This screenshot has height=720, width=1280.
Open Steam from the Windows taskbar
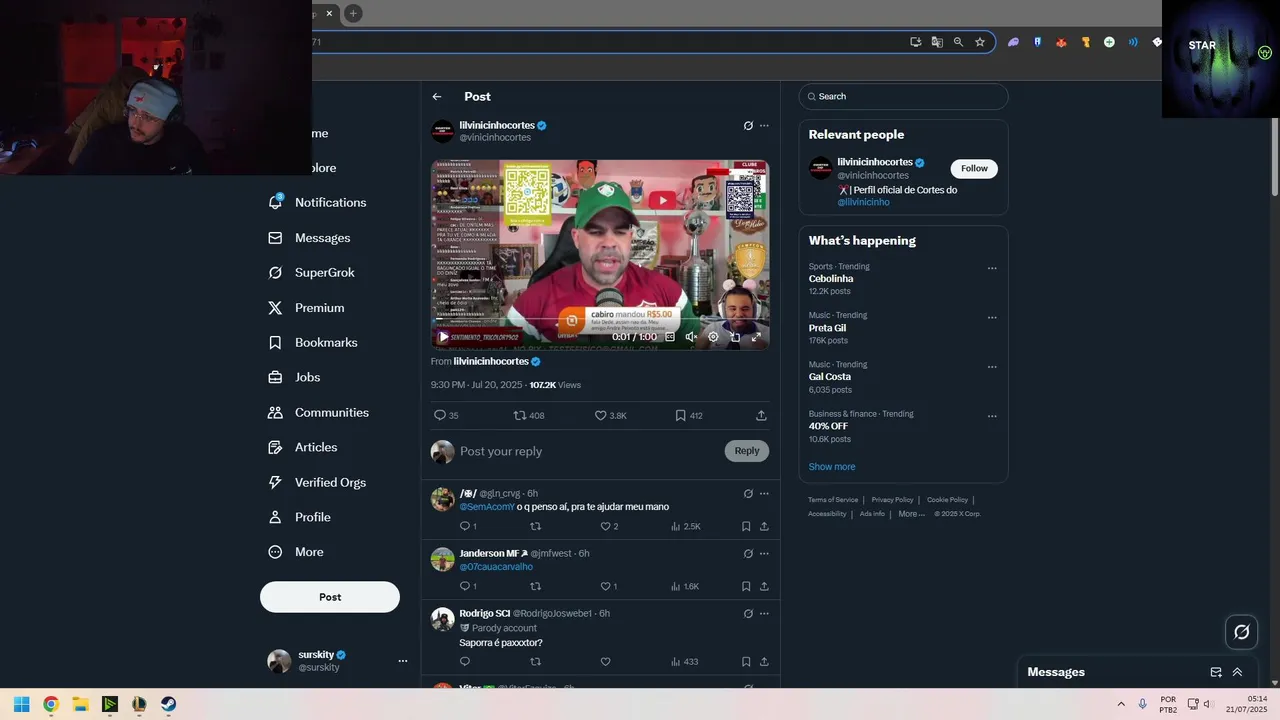tap(169, 704)
